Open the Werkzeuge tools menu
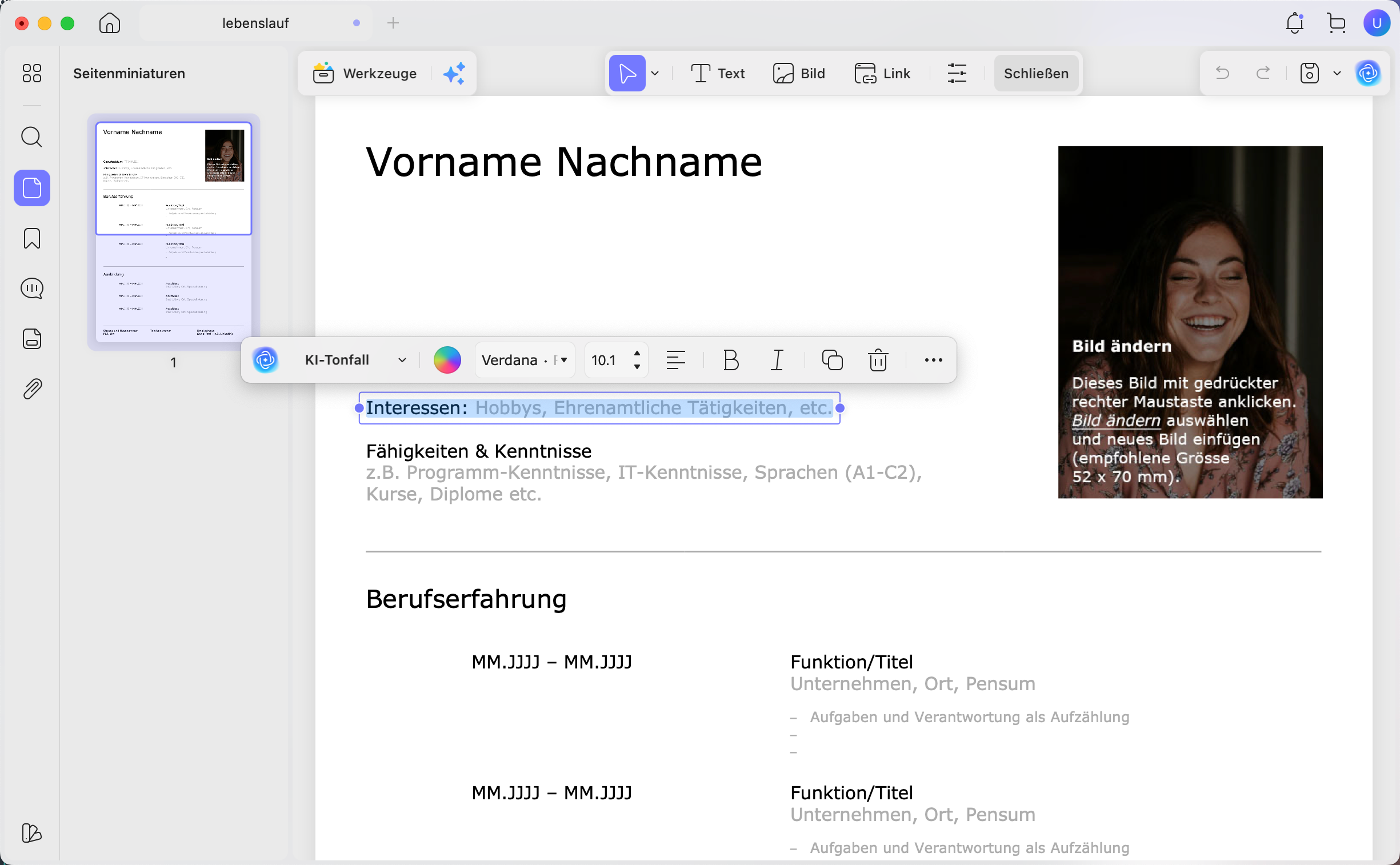1400x865 pixels. [365, 73]
